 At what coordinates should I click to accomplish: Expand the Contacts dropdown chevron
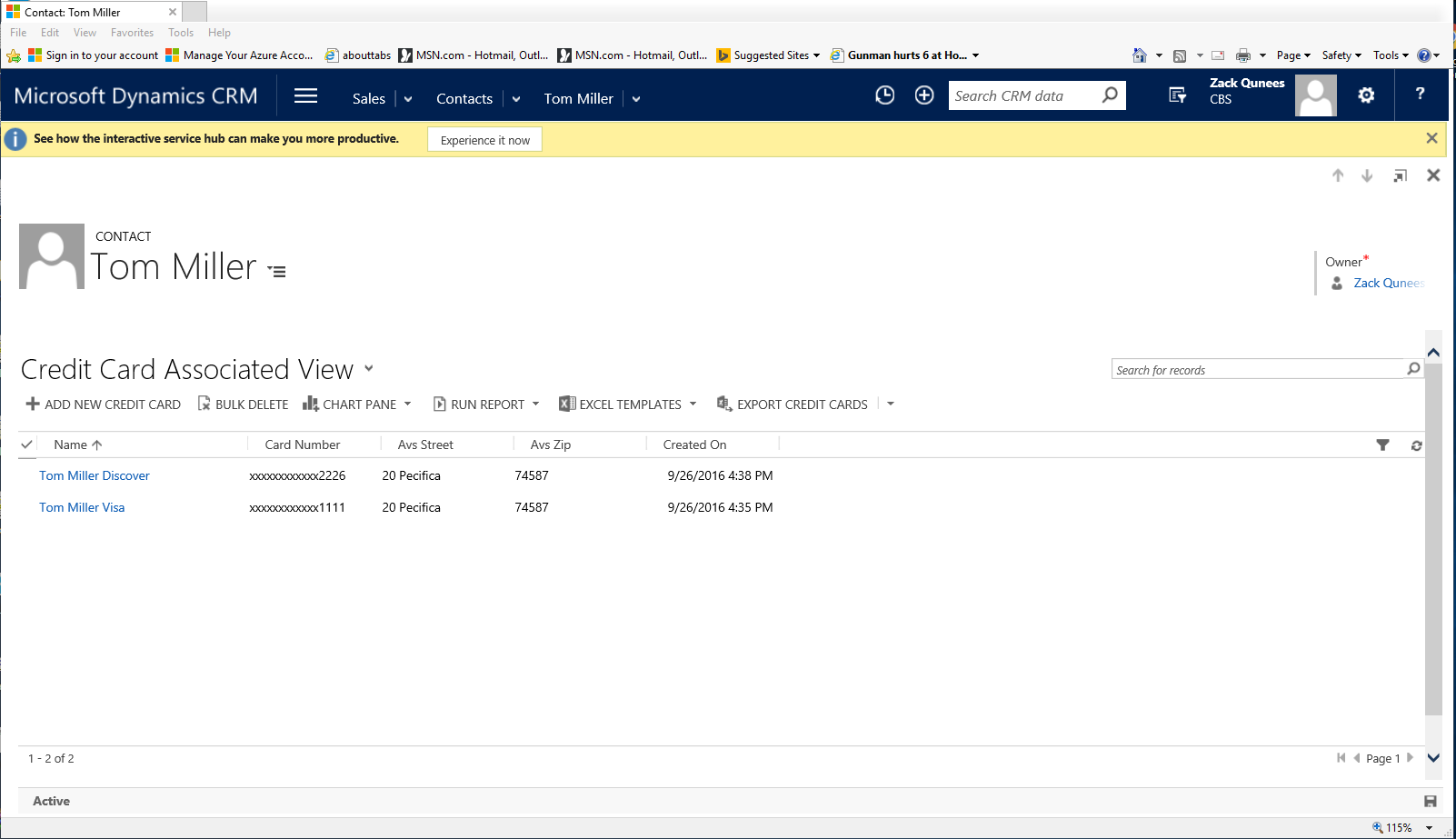tap(516, 99)
